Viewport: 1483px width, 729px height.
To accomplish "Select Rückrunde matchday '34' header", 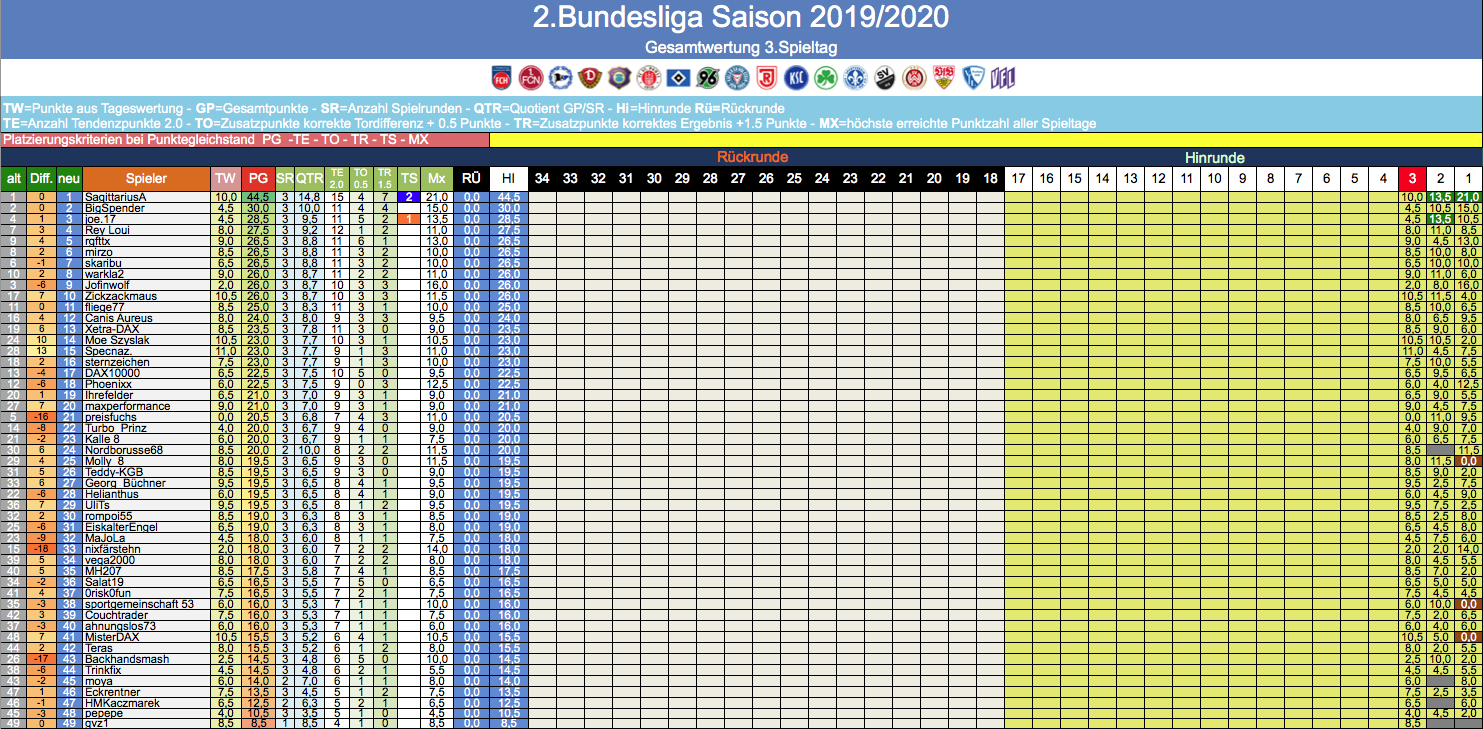I will (542, 178).
